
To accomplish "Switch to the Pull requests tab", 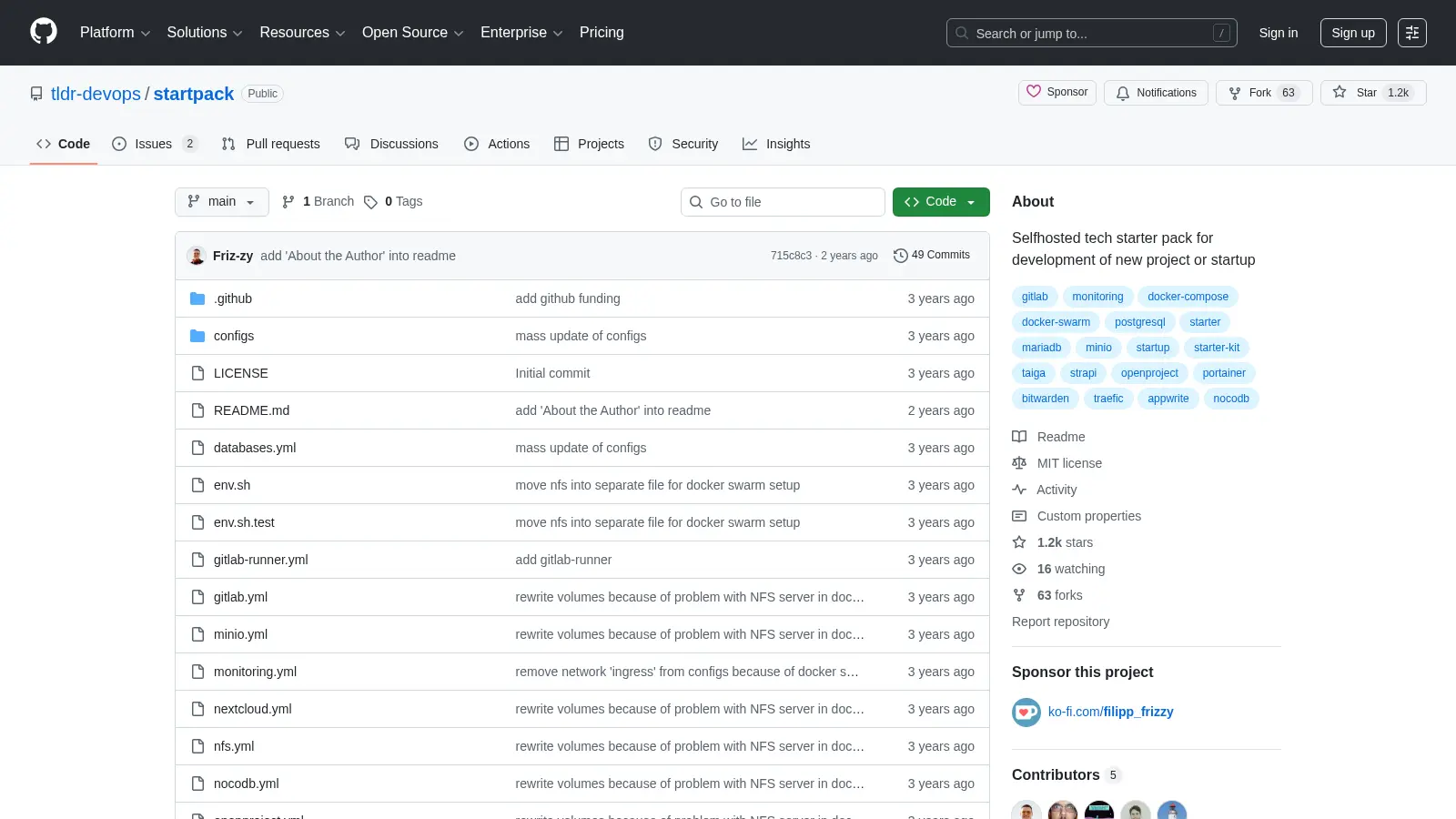I will 271,144.
